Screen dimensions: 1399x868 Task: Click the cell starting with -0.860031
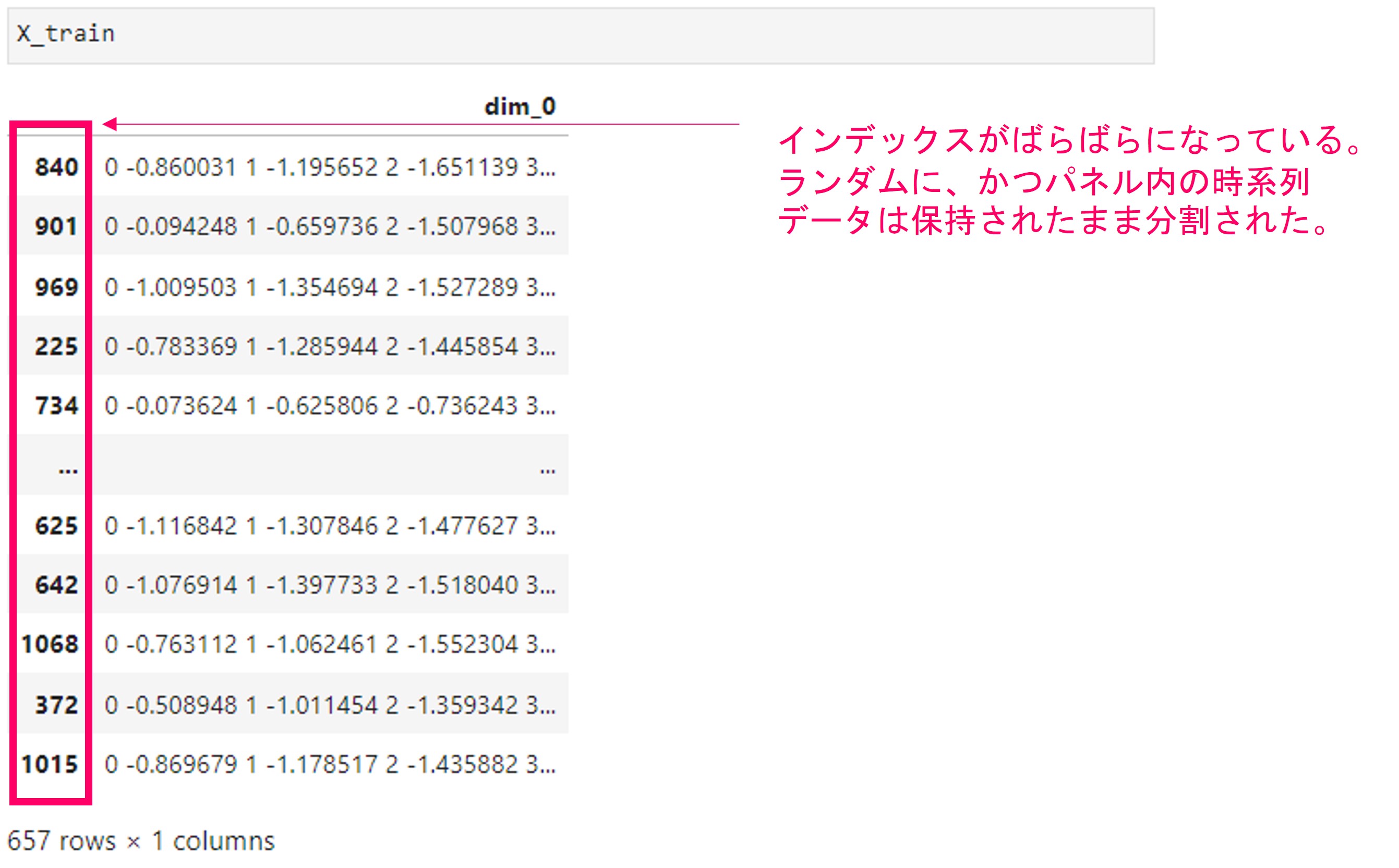click(330, 167)
